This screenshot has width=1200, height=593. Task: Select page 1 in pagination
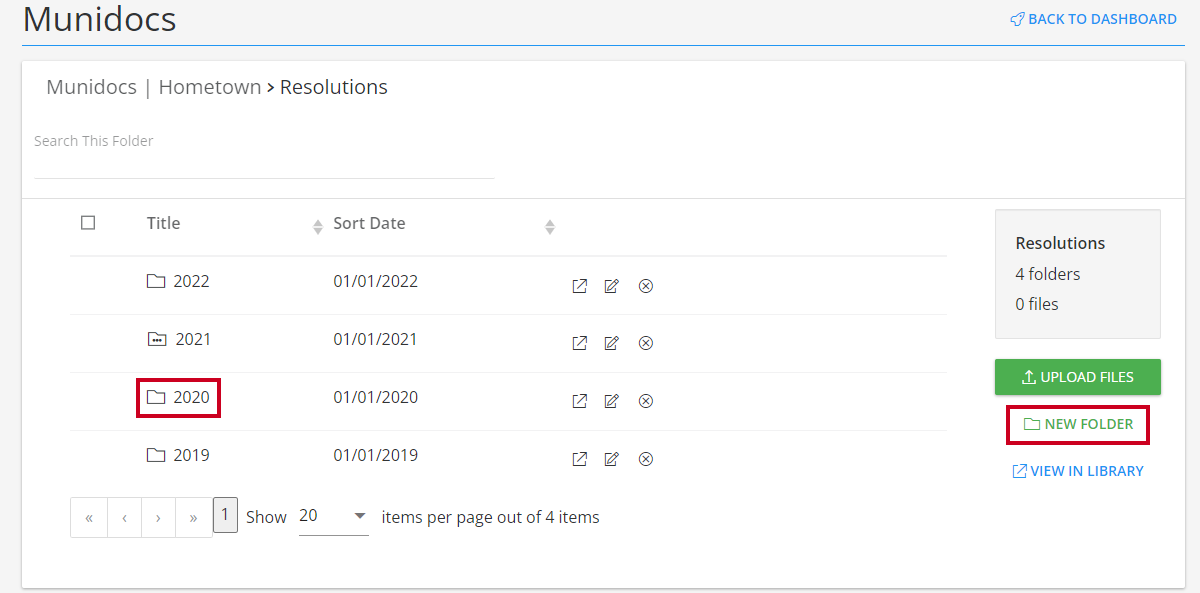click(x=225, y=515)
